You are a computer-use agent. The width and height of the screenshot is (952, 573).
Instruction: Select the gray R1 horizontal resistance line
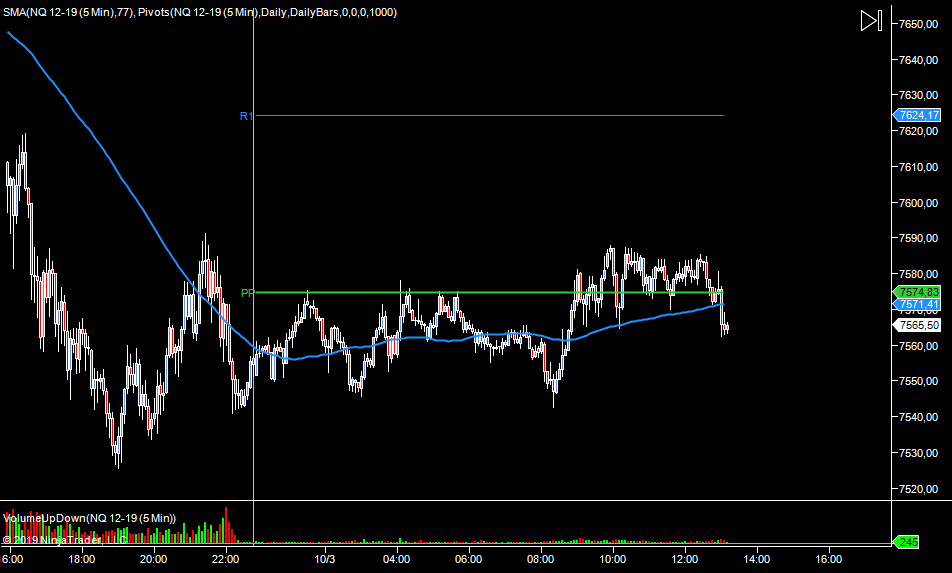coord(500,116)
